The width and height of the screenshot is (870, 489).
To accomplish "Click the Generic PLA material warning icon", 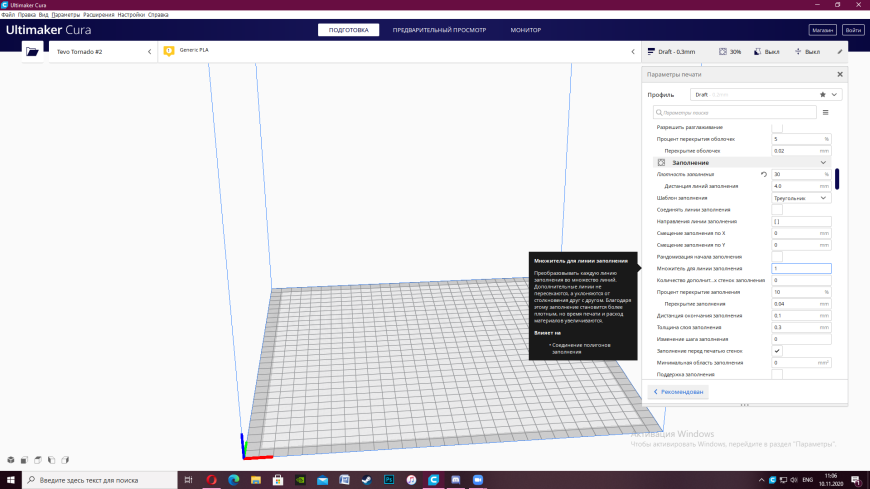I will [169, 51].
